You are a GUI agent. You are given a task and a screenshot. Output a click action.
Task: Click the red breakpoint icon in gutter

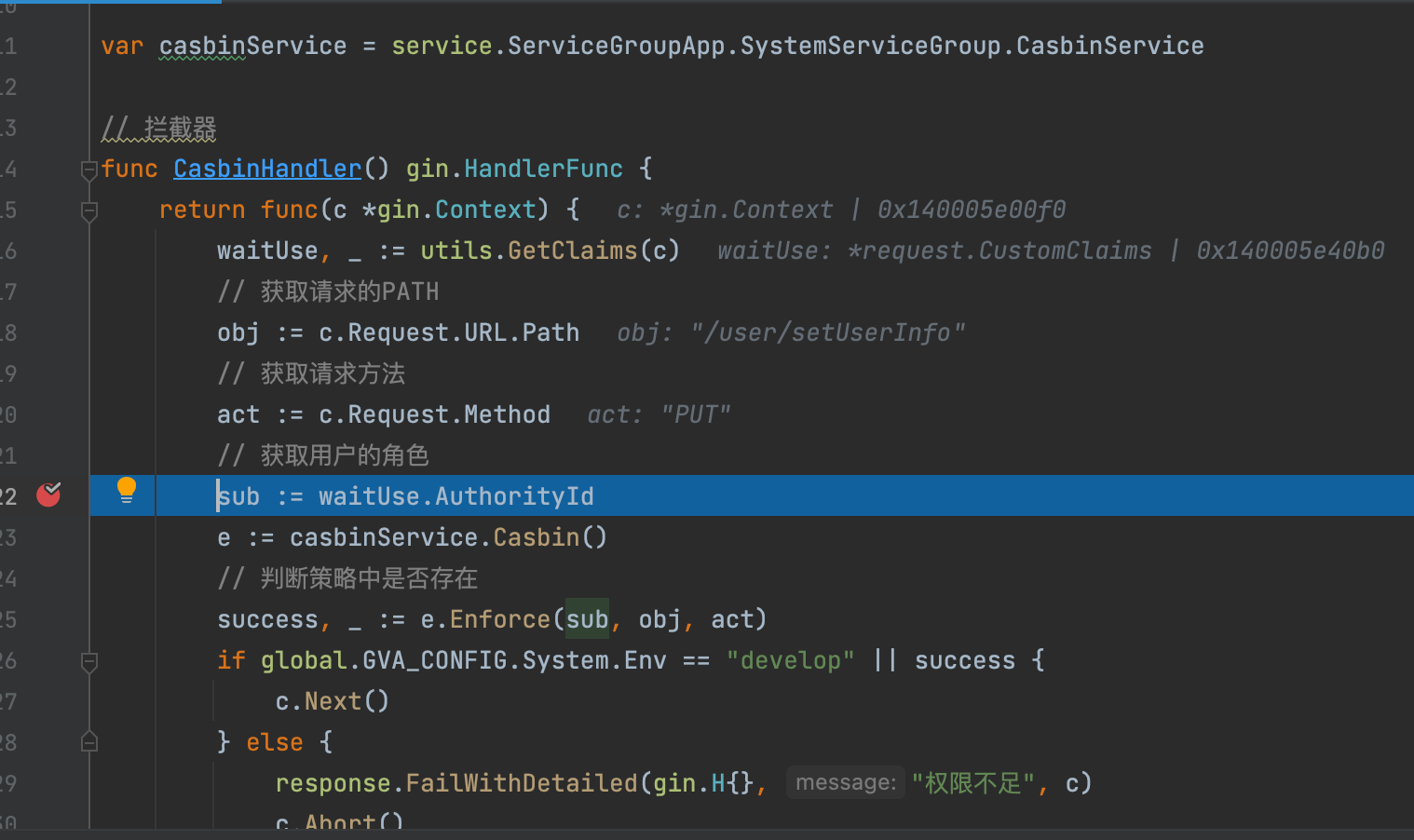pos(48,495)
